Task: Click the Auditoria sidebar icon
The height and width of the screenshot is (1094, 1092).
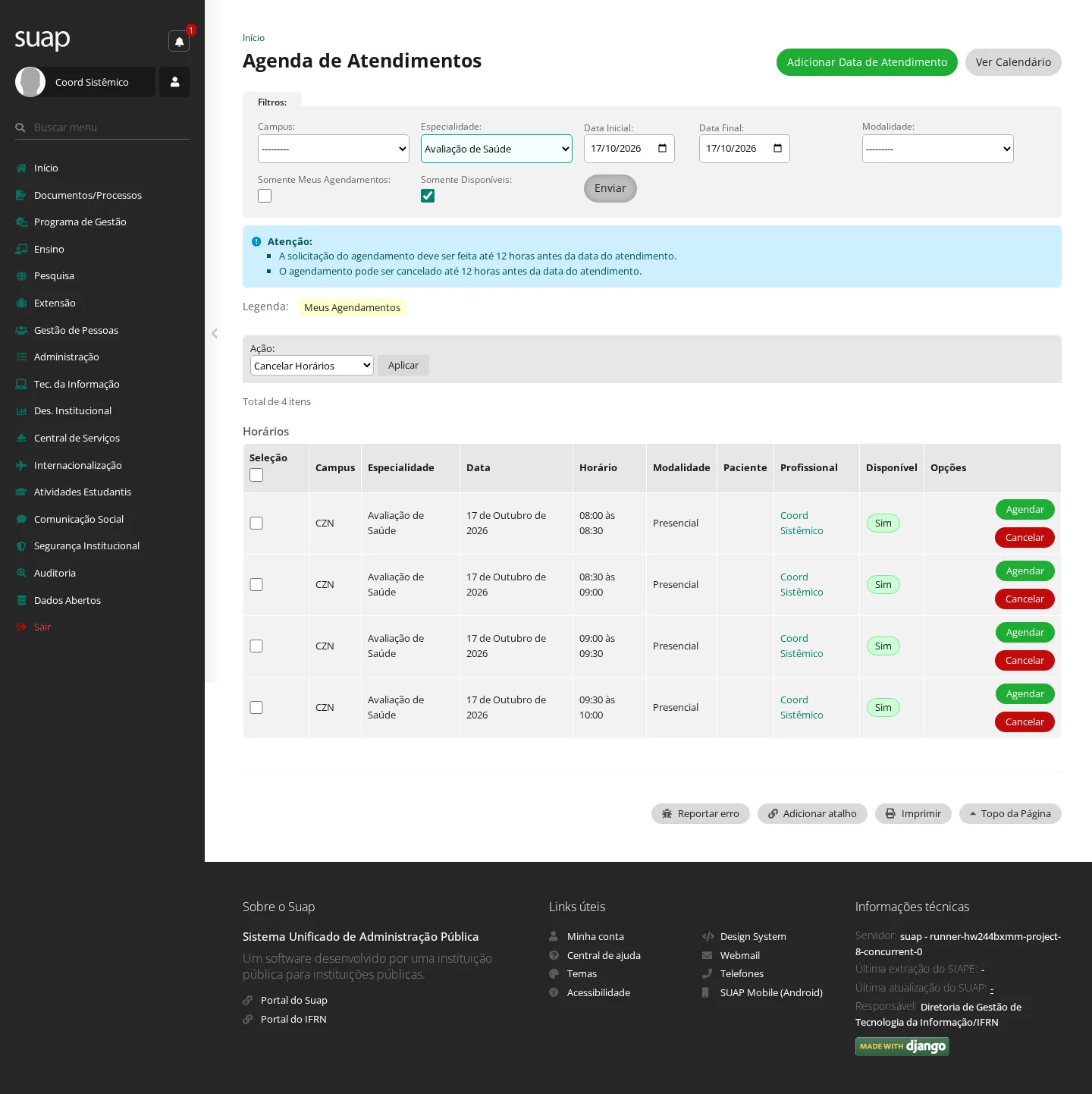Action: coord(21,573)
